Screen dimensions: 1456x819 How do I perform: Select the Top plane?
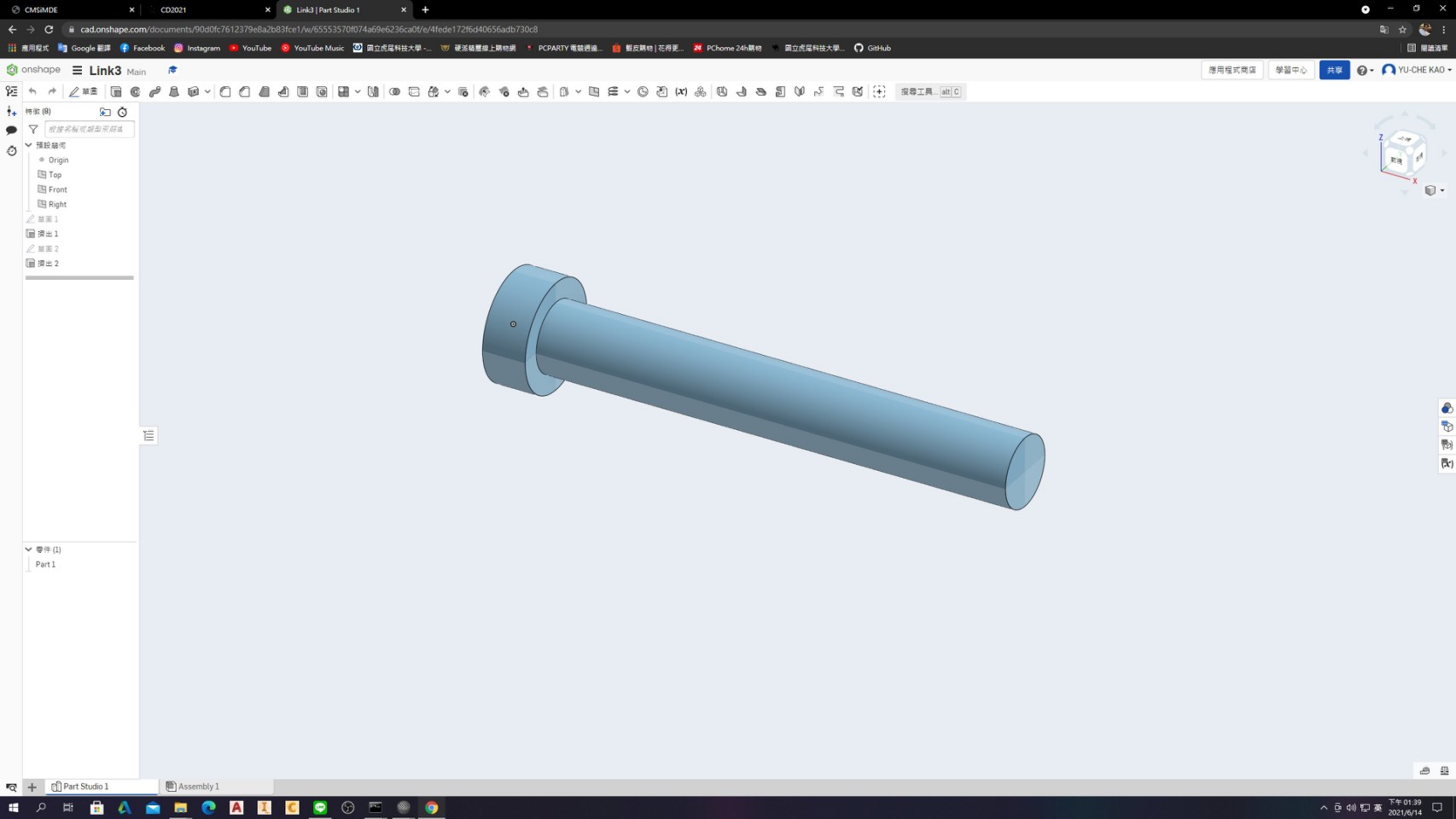55,175
